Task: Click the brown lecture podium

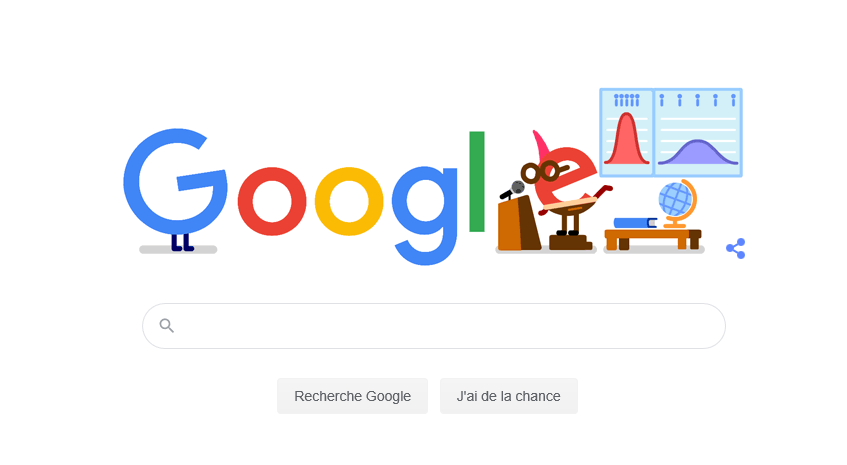Action: (x=519, y=223)
